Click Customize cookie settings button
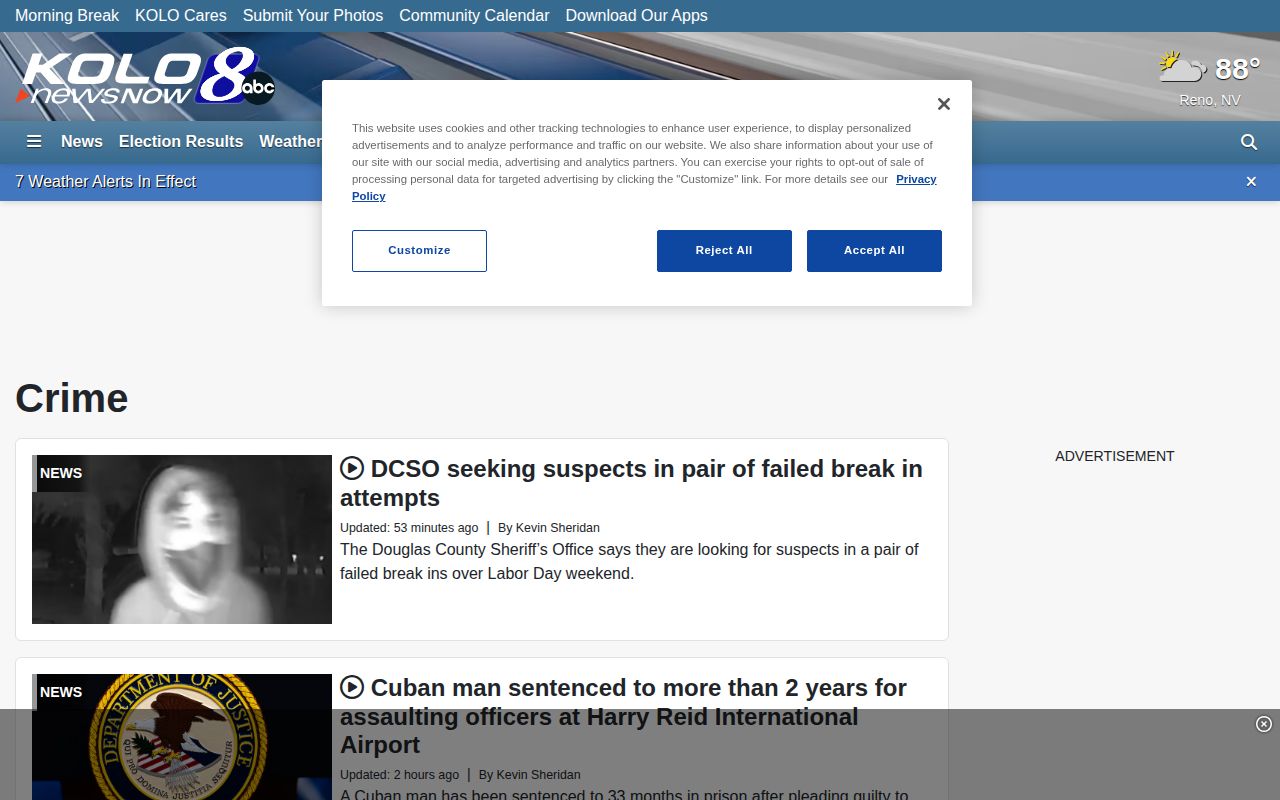Image resolution: width=1280 pixels, height=800 pixels. tap(419, 251)
